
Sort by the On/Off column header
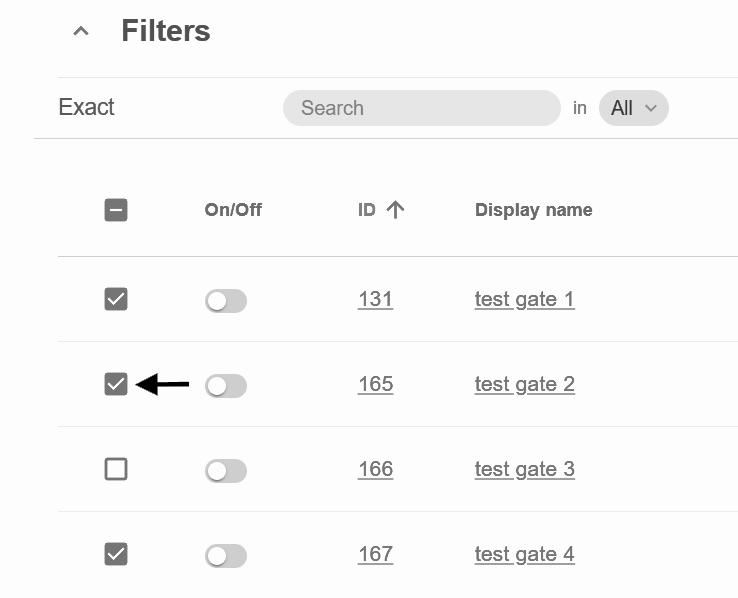(233, 210)
